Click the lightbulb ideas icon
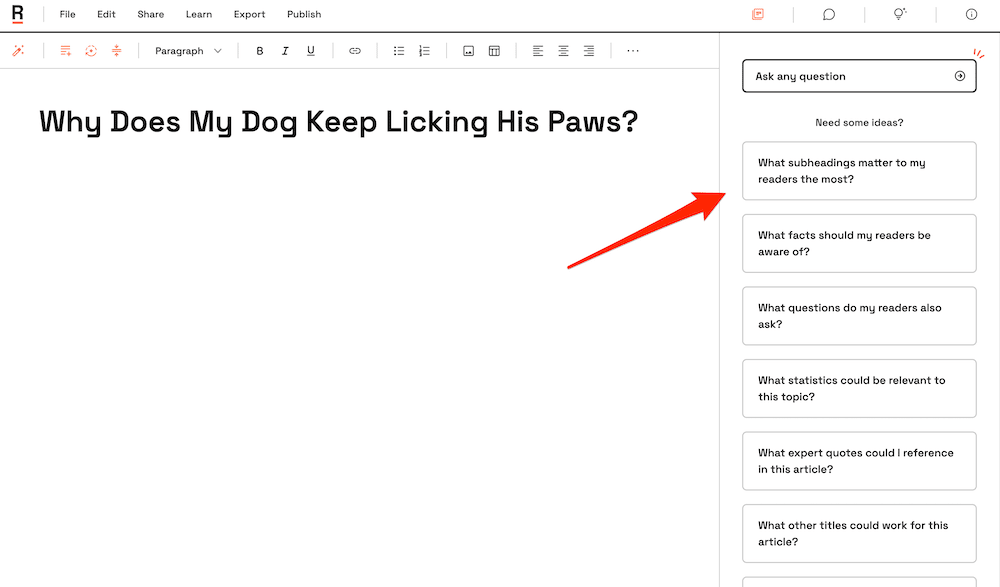 click(x=900, y=14)
